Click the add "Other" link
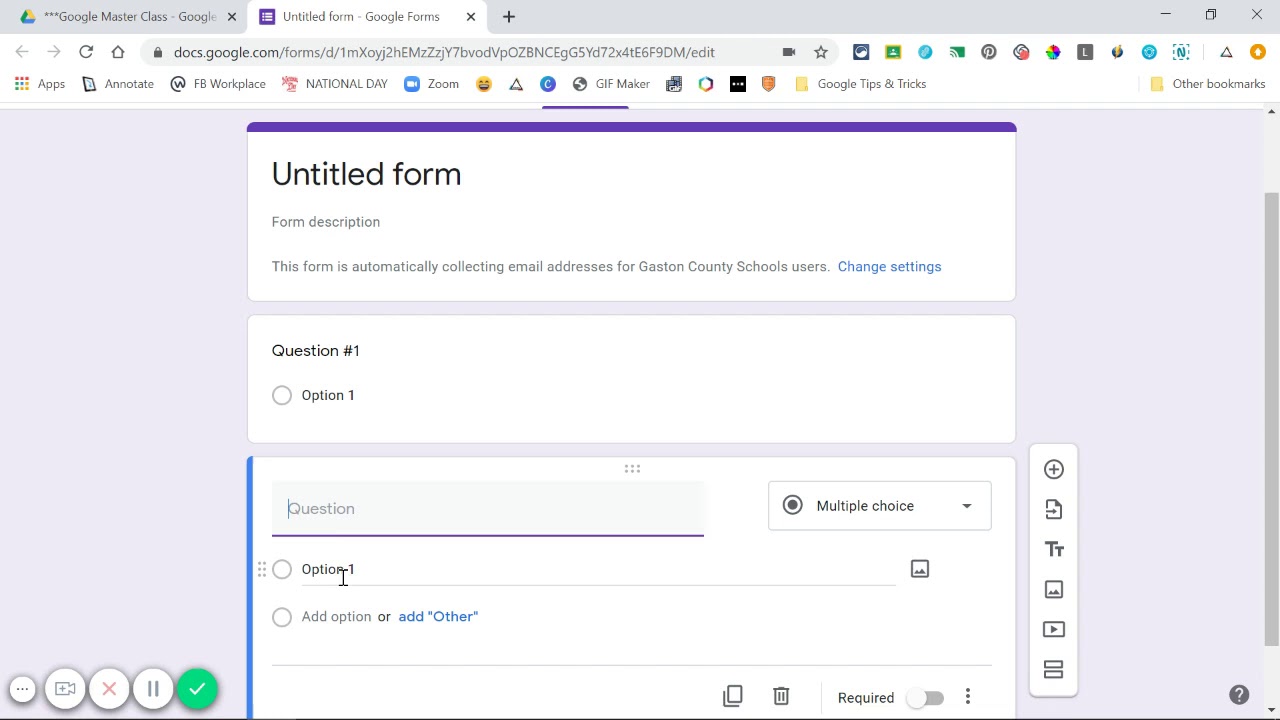This screenshot has height=720, width=1280. pyautogui.click(x=438, y=617)
